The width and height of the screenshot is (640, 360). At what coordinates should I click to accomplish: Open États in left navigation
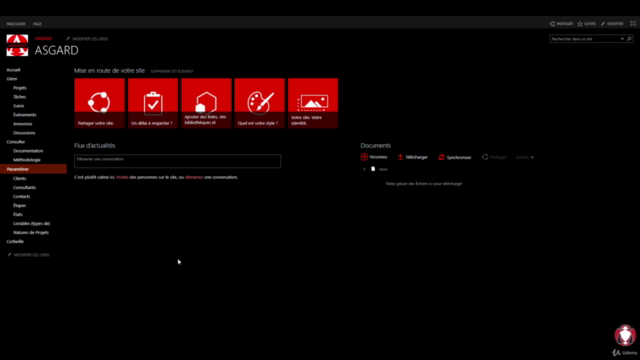click(x=18, y=214)
